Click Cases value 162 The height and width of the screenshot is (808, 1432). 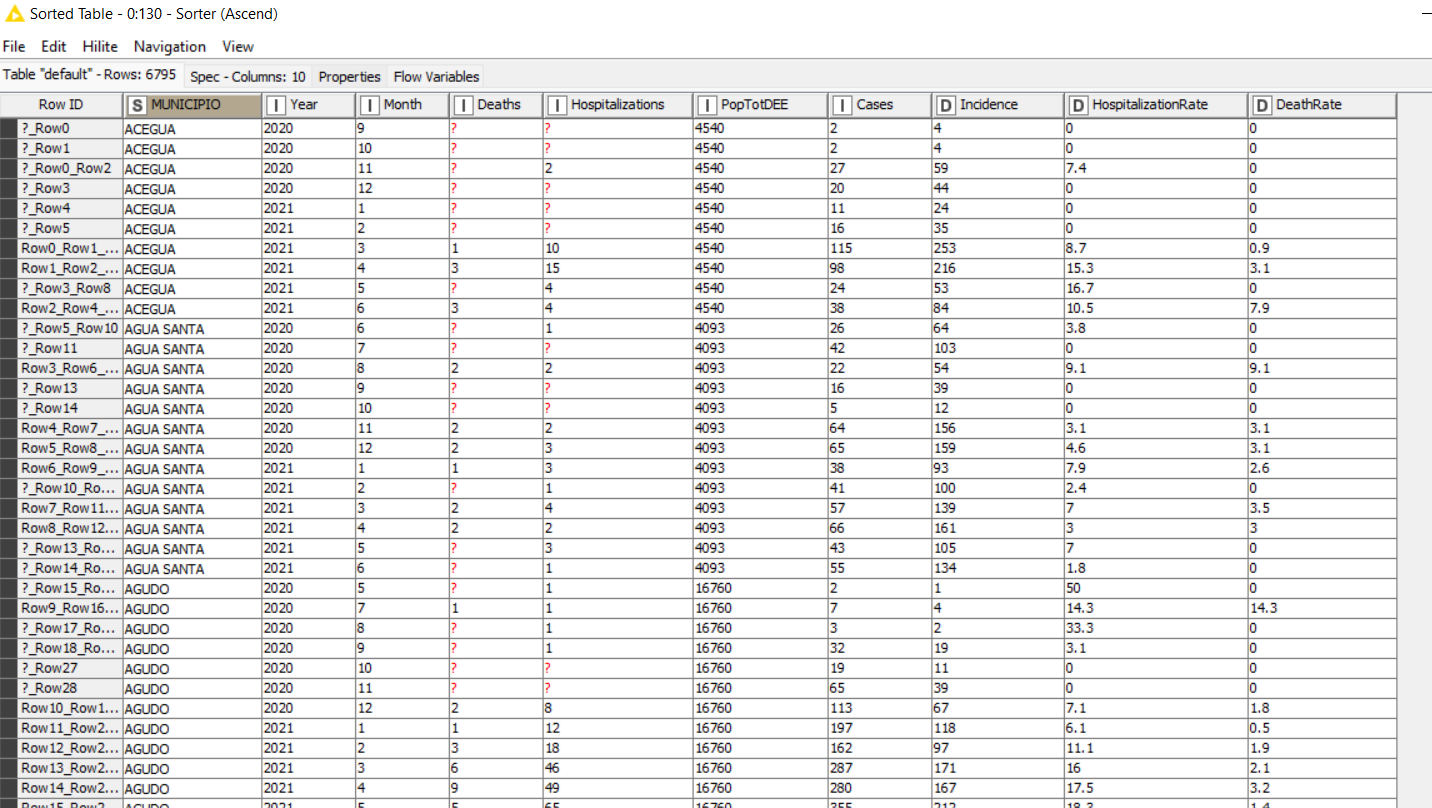[x=879, y=748]
